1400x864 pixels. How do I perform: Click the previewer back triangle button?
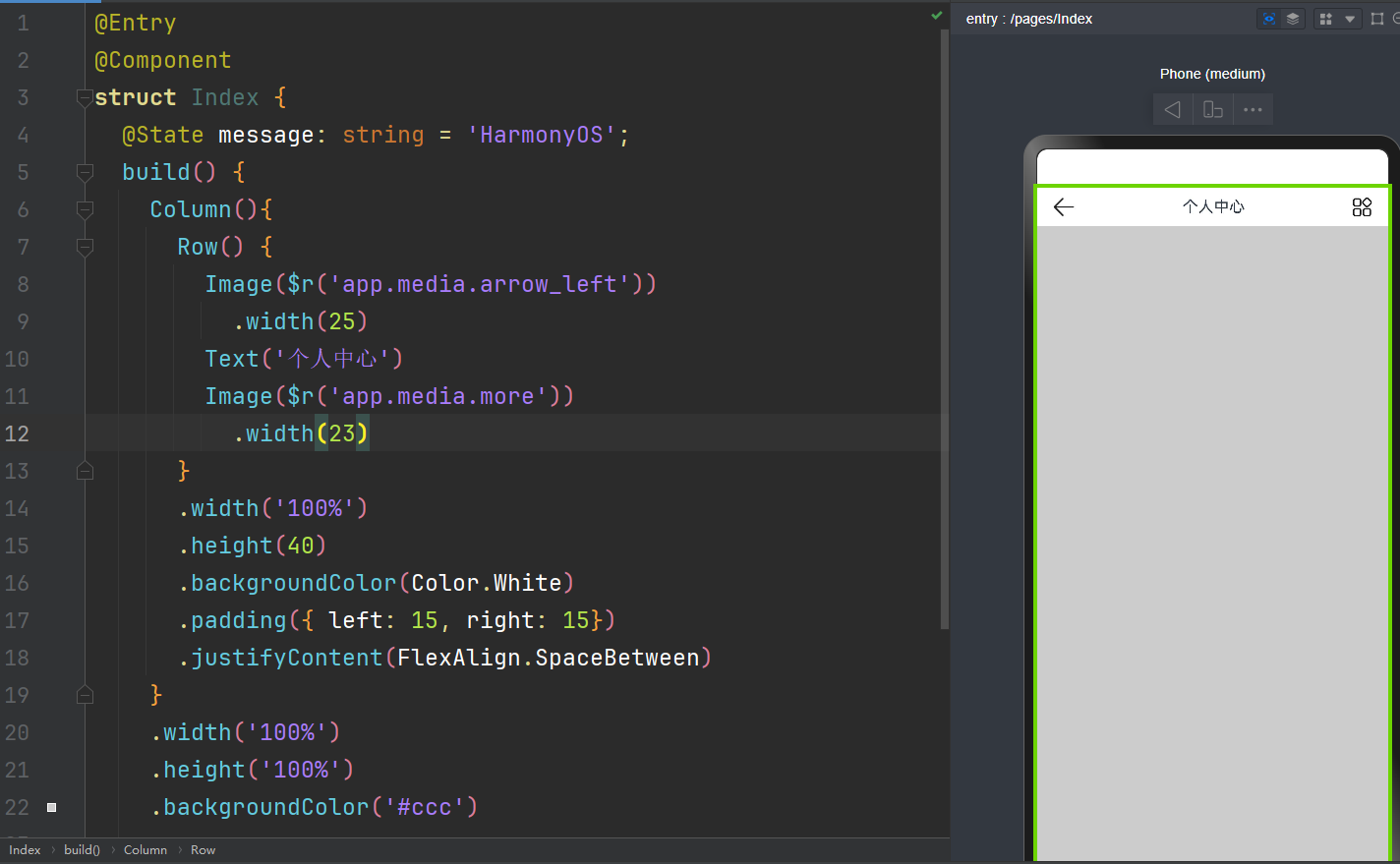tap(1172, 109)
